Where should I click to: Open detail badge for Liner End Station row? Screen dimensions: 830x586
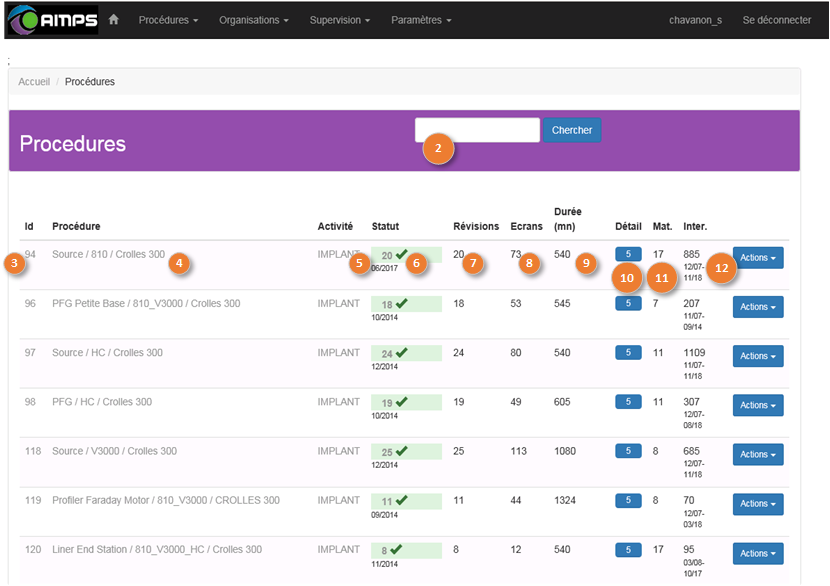(628, 549)
